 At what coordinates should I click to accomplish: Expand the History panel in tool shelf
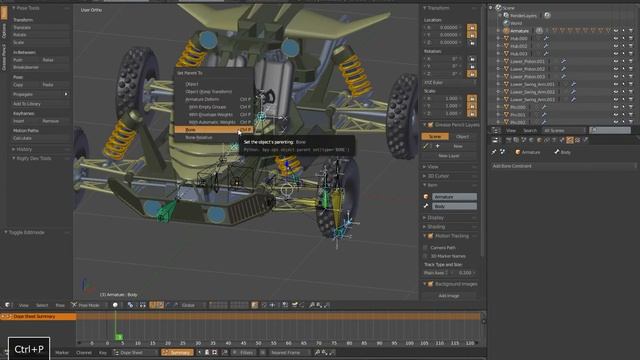click(14, 149)
